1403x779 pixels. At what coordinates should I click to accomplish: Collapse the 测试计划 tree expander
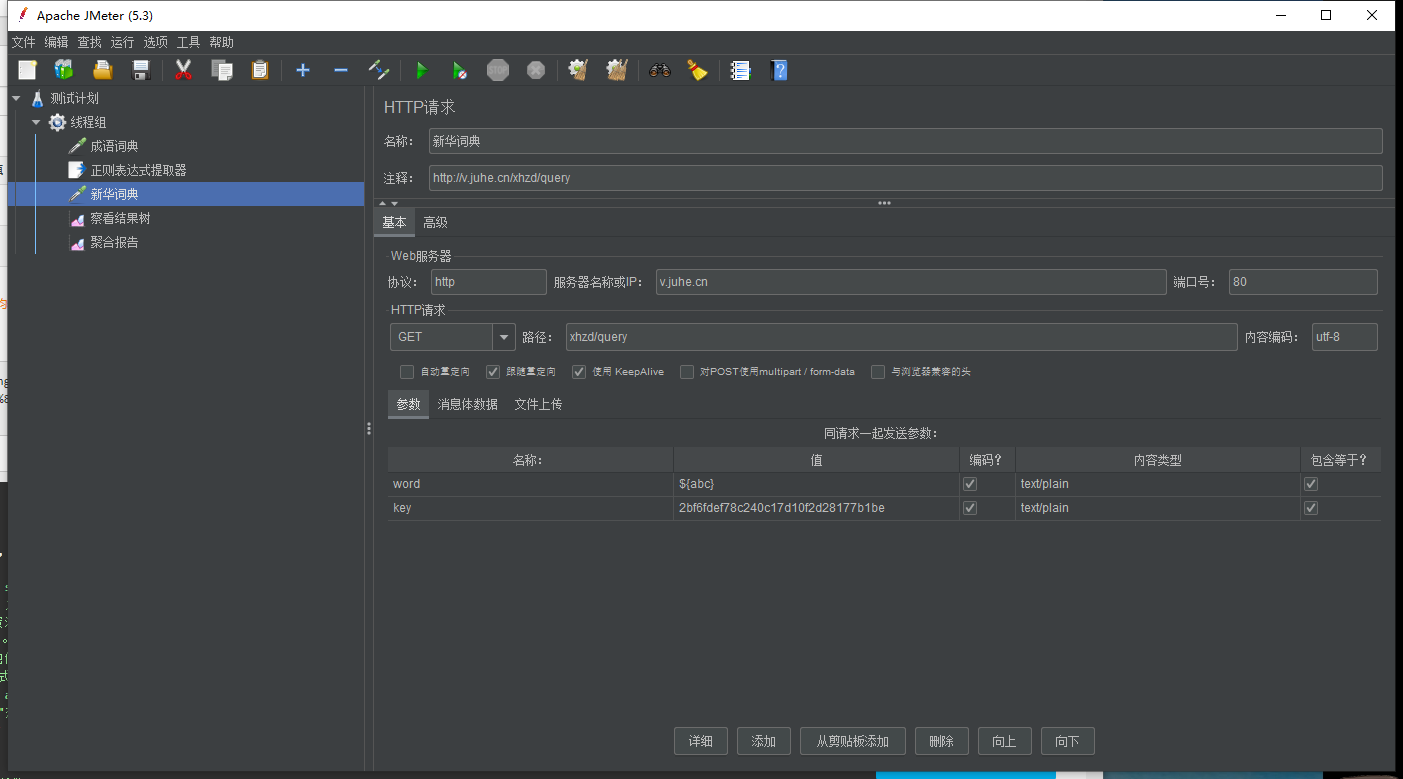[x=16, y=98]
